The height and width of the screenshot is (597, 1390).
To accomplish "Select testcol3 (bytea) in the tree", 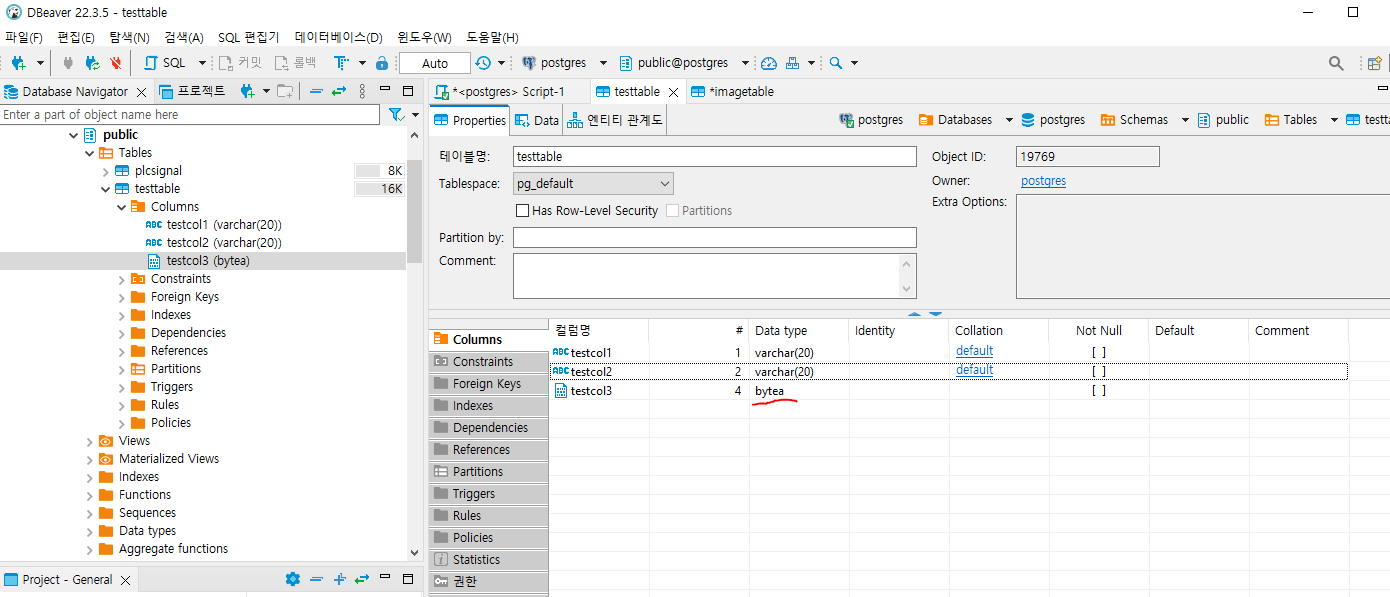I will coord(208,261).
